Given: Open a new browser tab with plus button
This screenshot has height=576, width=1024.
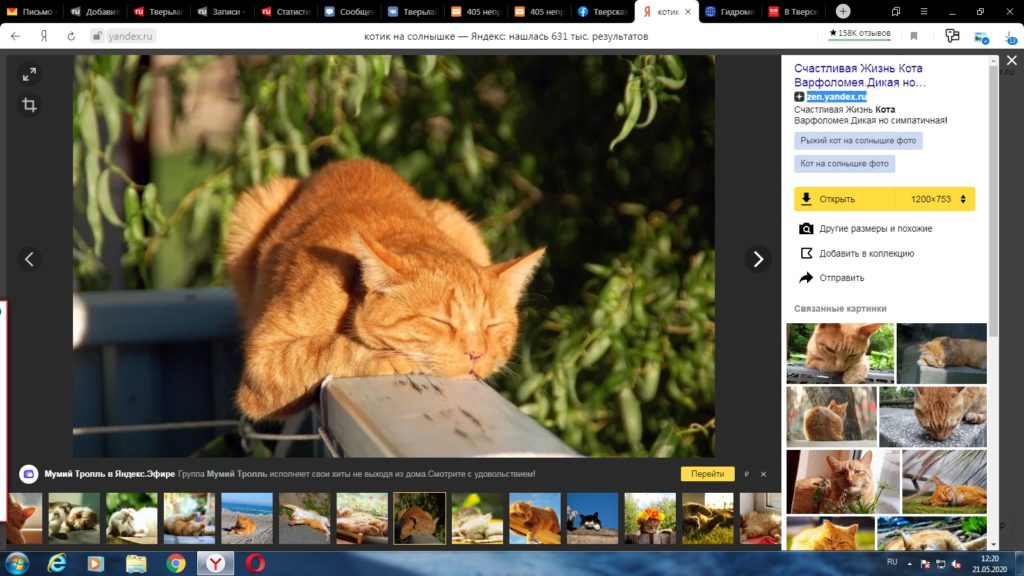Looking at the screenshot, I should 843,11.
